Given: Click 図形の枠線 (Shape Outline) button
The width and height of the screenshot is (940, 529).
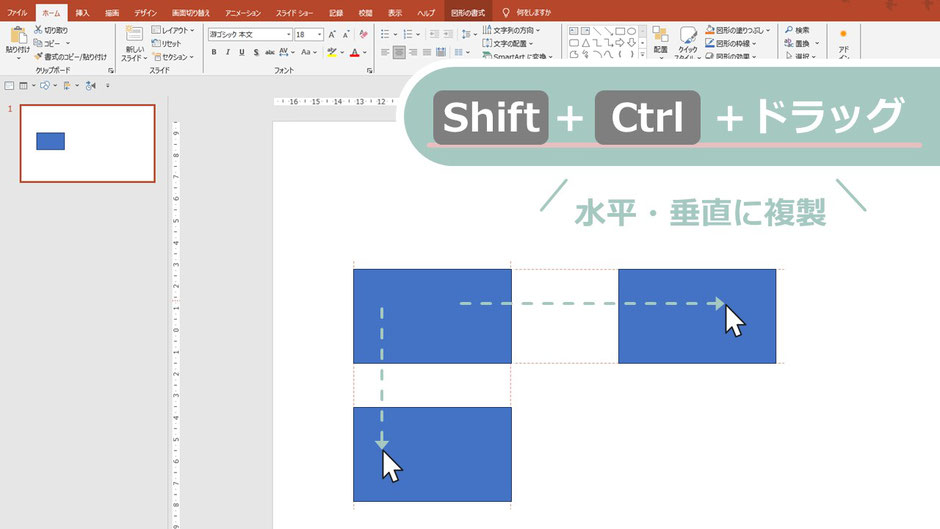Looking at the screenshot, I should [731, 43].
